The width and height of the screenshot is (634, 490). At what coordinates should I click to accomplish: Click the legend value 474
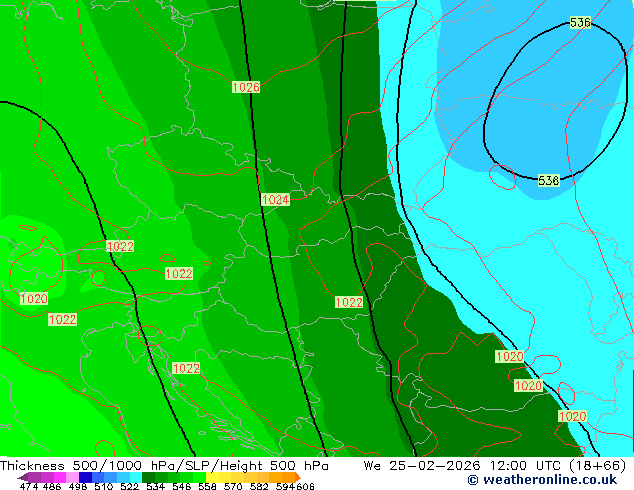29,486
